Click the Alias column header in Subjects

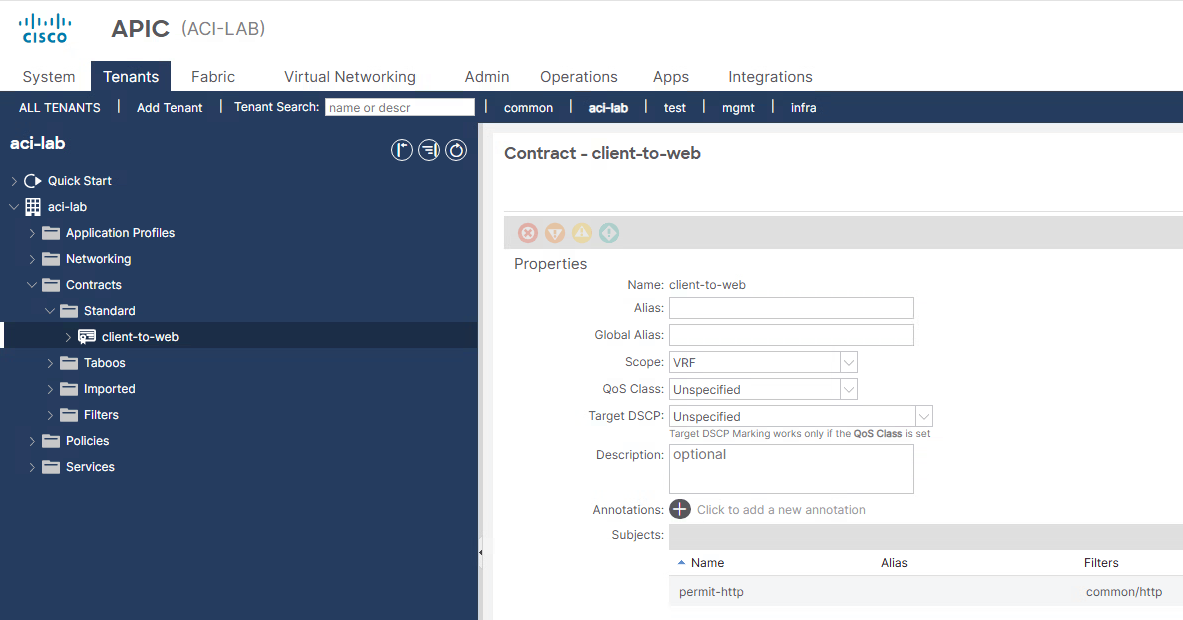coord(894,563)
